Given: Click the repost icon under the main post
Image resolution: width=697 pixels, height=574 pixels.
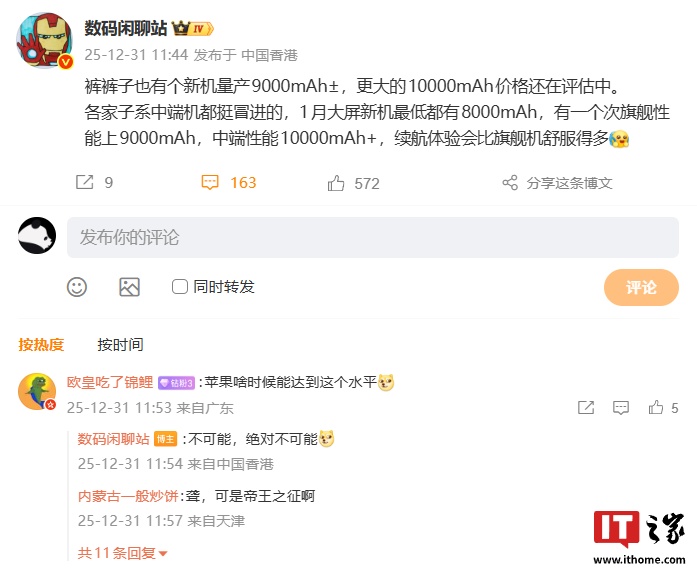Looking at the screenshot, I should pyautogui.click(x=84, y=182).
